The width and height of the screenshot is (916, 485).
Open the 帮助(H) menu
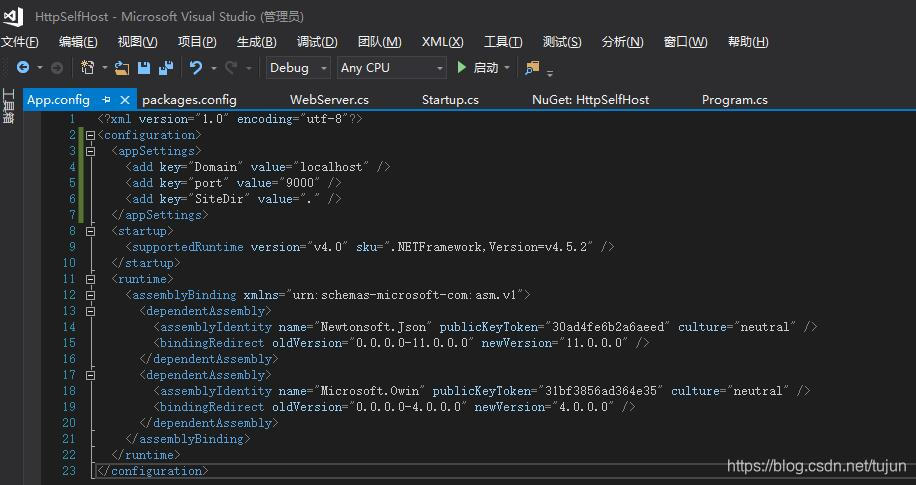748,42
